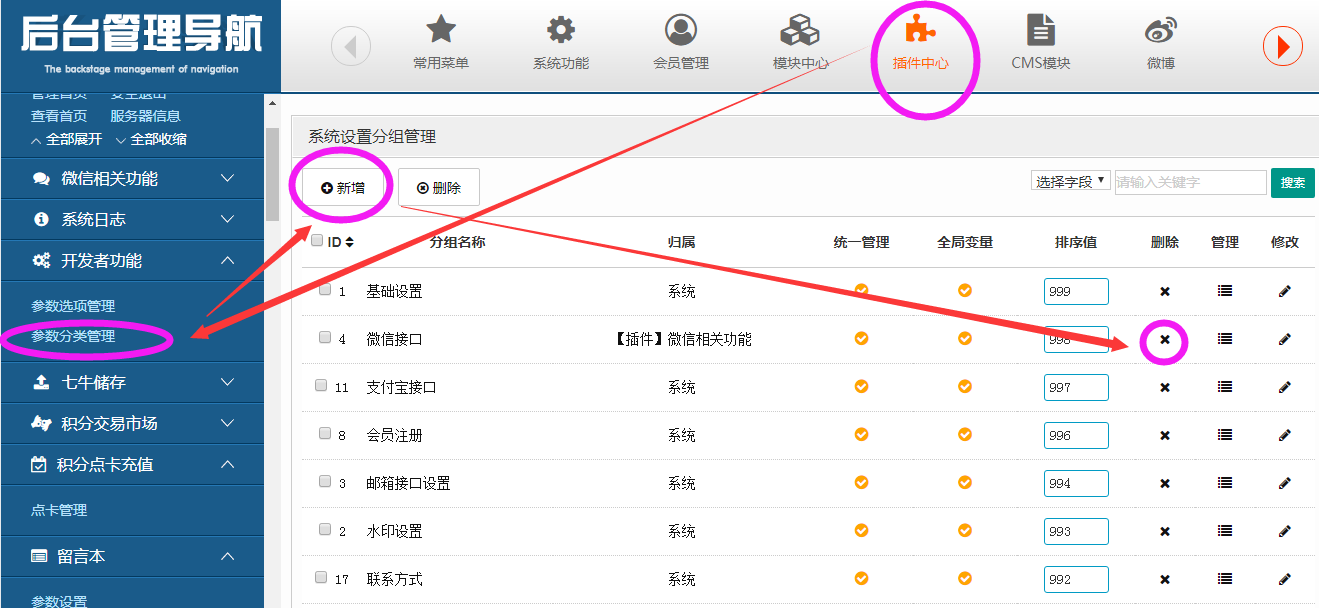Open the 选择字段 dropdown
The height and width of the screenshot is (608, 1319).
tap(1071, 181)
